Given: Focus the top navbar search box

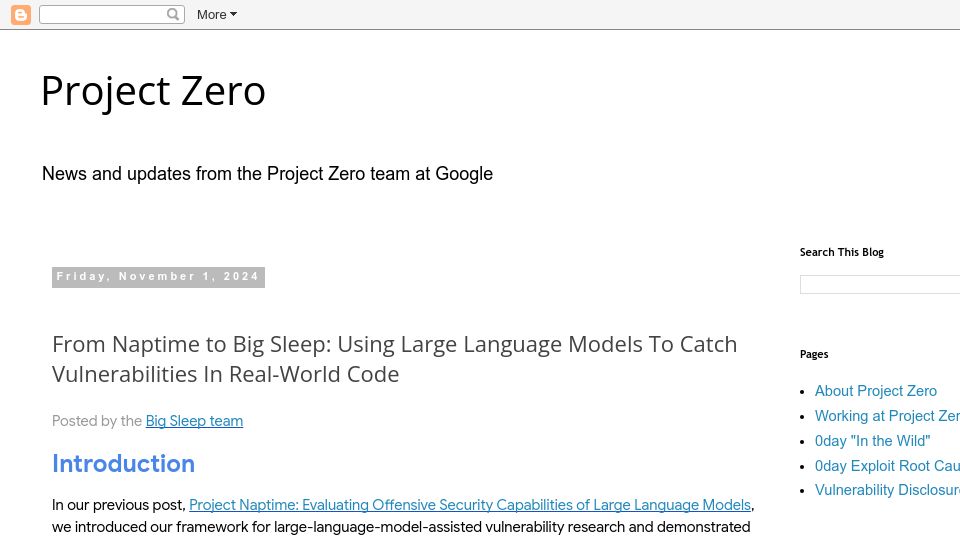Looking at the screenshot, I should click(111, 14).
